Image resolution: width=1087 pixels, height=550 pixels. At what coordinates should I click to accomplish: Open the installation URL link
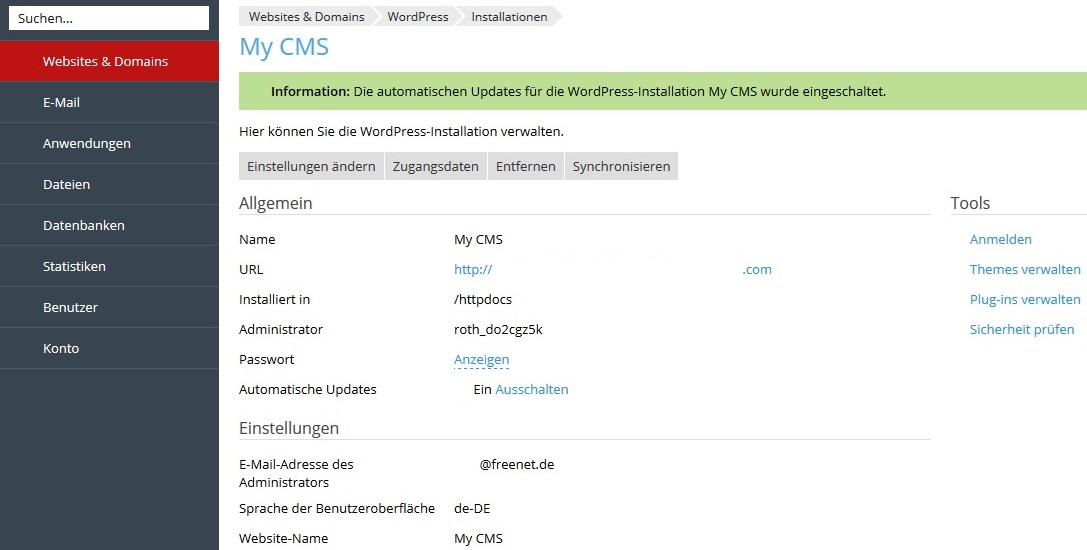(613, 270)
